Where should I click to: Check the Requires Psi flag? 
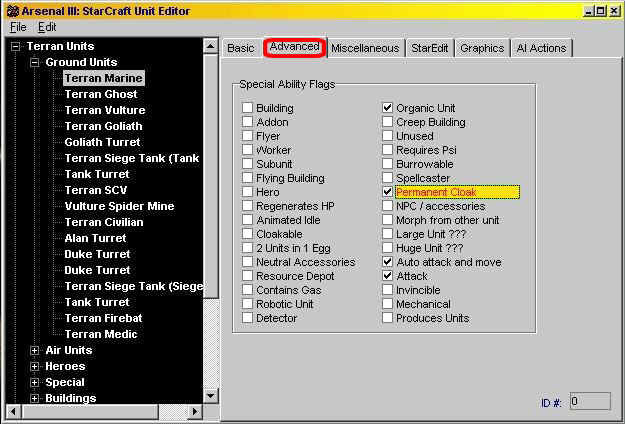387,150
